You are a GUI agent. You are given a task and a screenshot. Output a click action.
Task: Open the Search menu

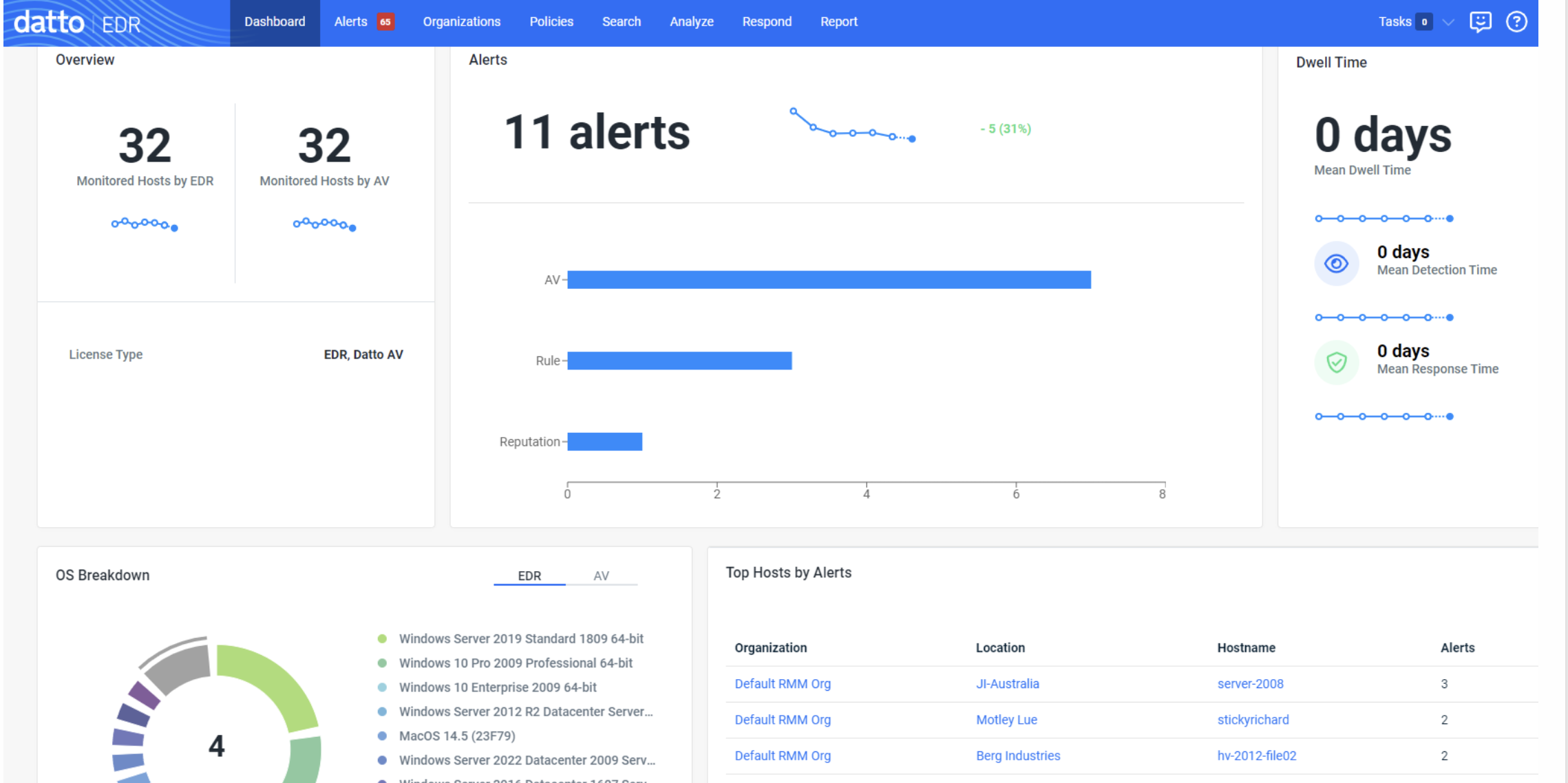[x=622, y=22]
